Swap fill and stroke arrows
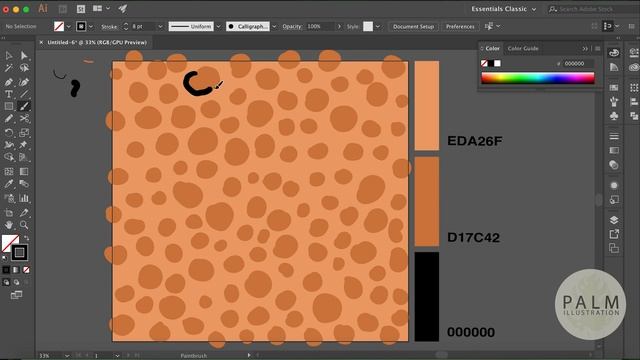The width and height of the screenshot is (640, 360). [27, 238]
